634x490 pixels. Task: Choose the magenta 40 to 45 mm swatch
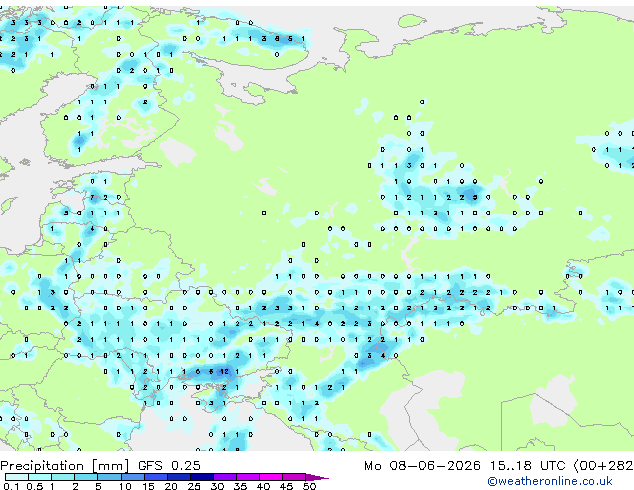click(x=271, y=477)
